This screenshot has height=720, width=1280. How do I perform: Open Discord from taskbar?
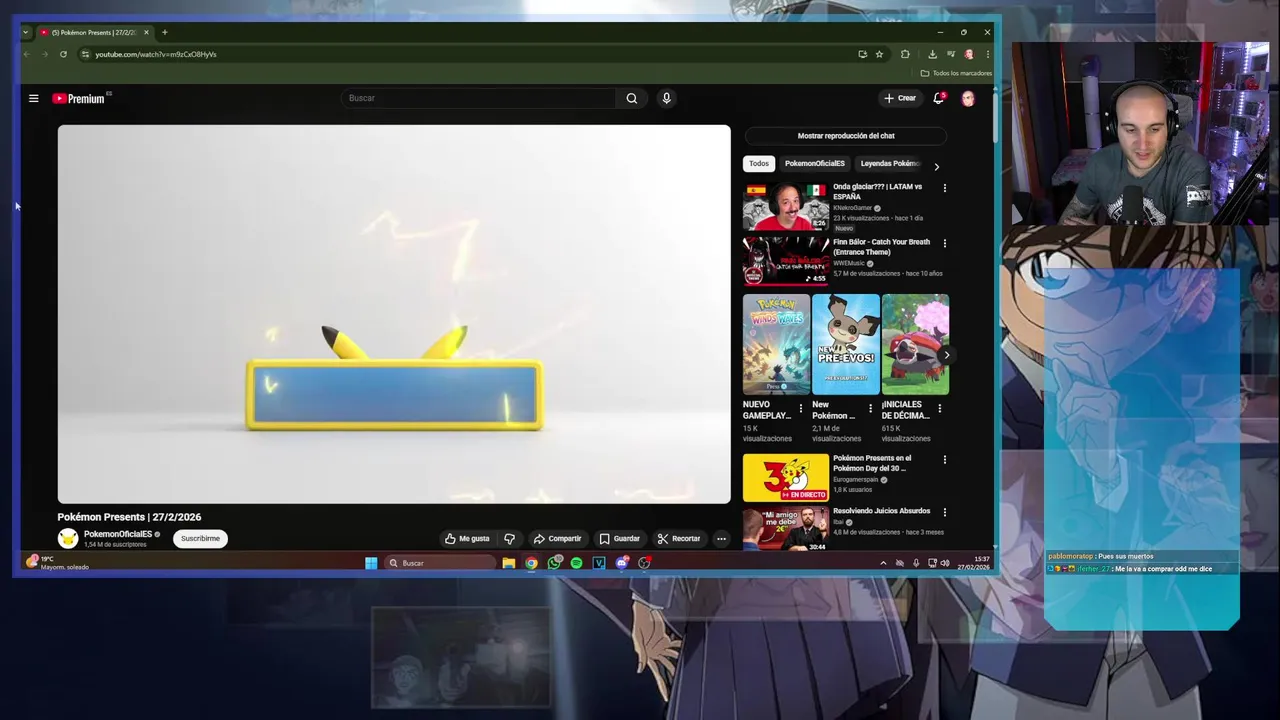click(x=622, y=563)
